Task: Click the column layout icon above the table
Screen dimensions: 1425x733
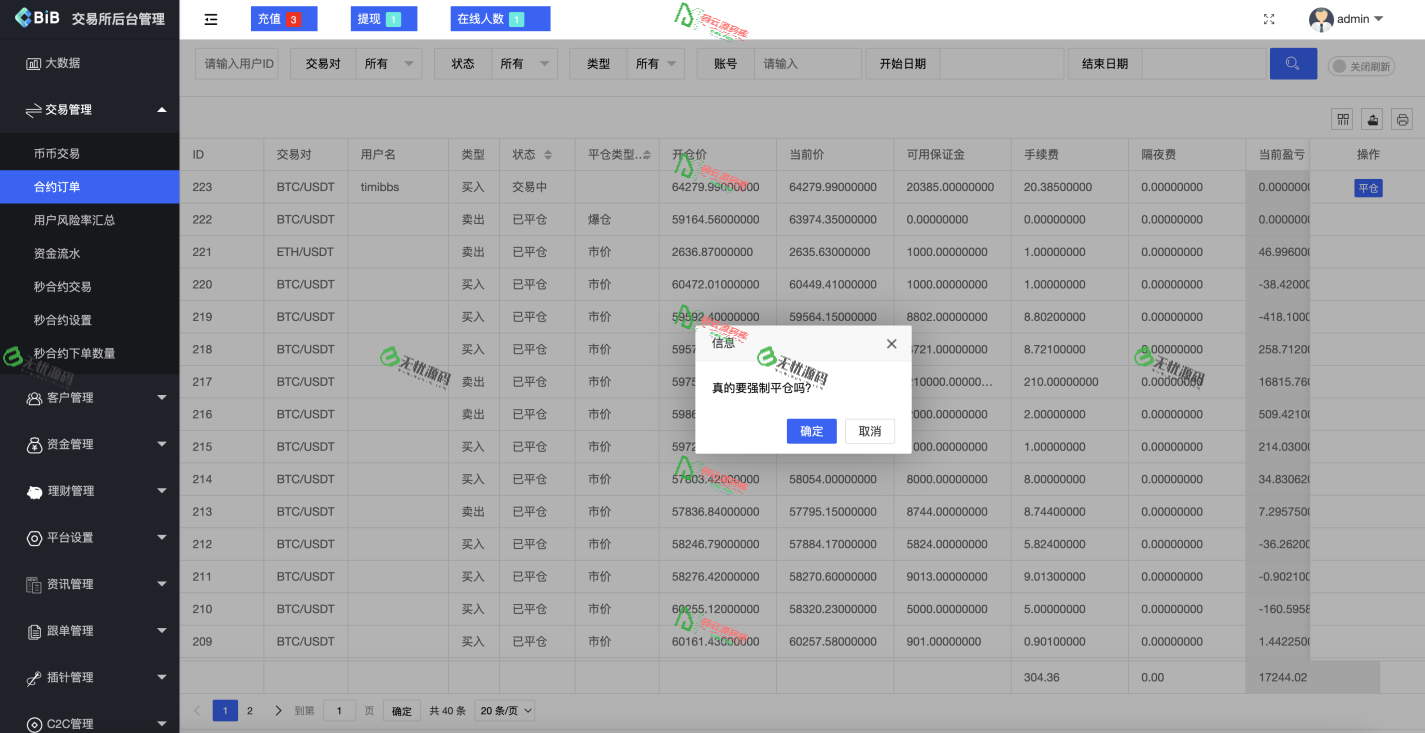Action: (1341, 118)
